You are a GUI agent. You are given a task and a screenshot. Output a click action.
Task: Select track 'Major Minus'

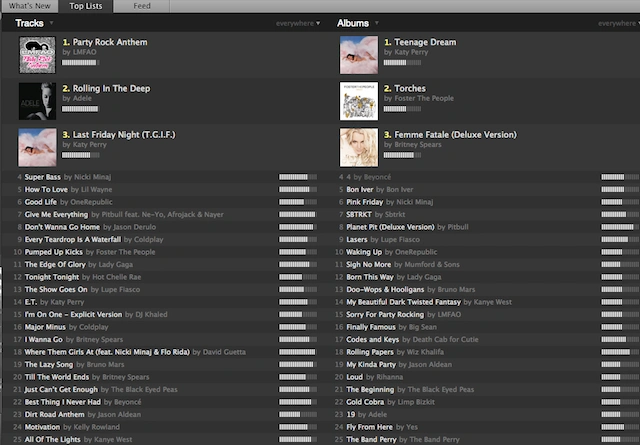coord(45,327)
